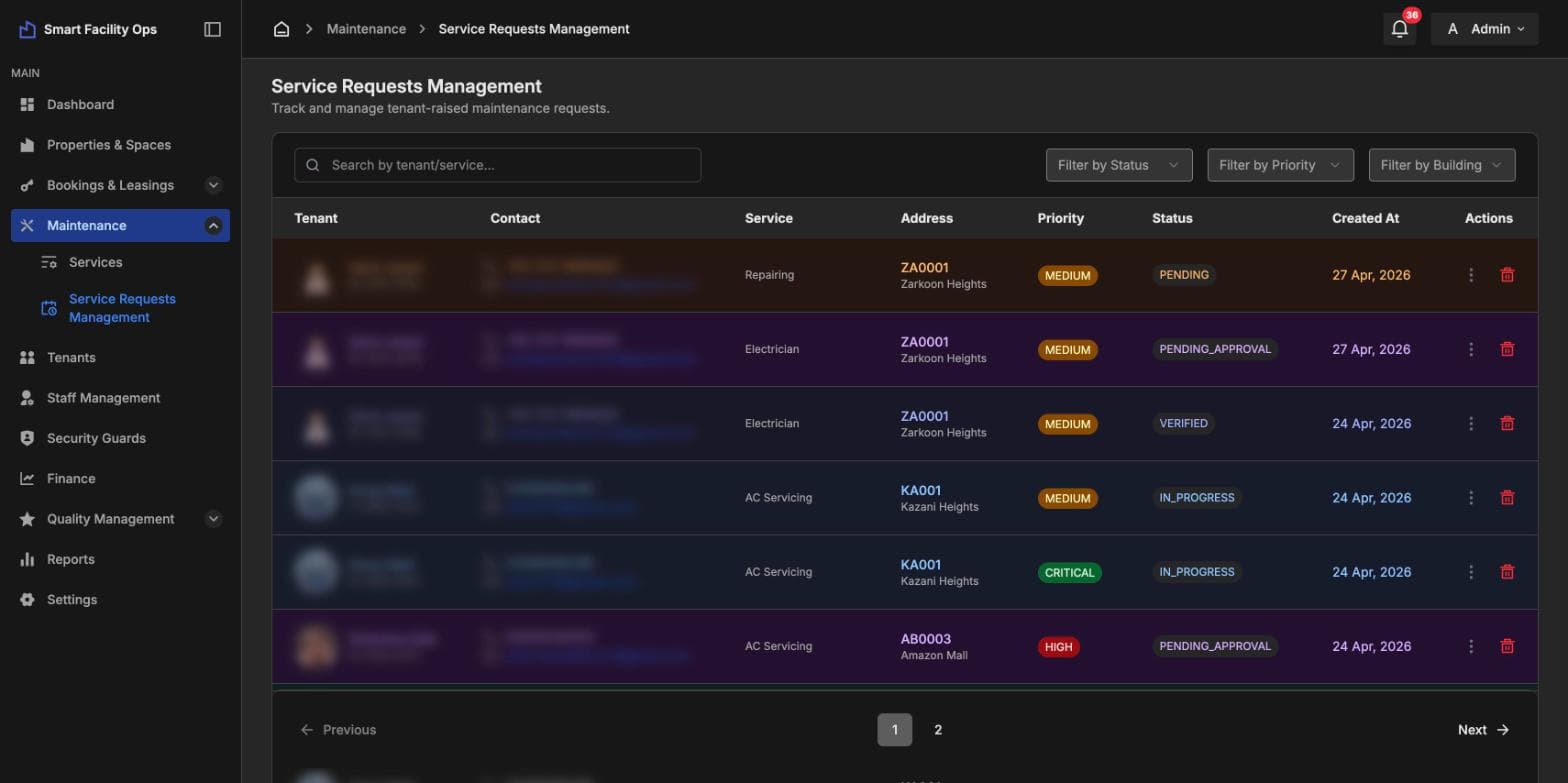Click the VERIFIED status badge
Screen dimensions: 1568x783
[x=1184, y=424]
